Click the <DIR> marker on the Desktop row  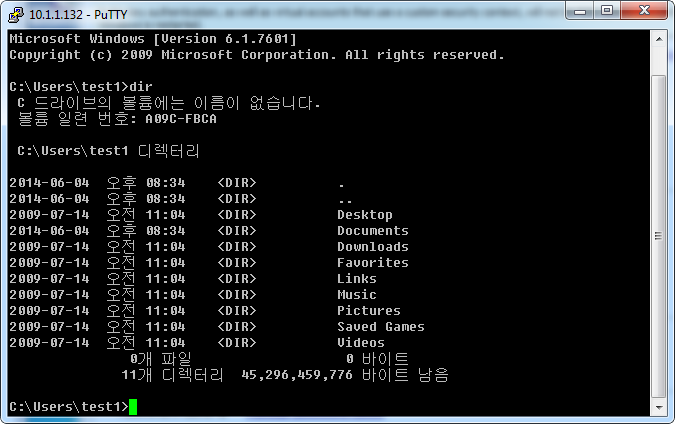[237, 215]
